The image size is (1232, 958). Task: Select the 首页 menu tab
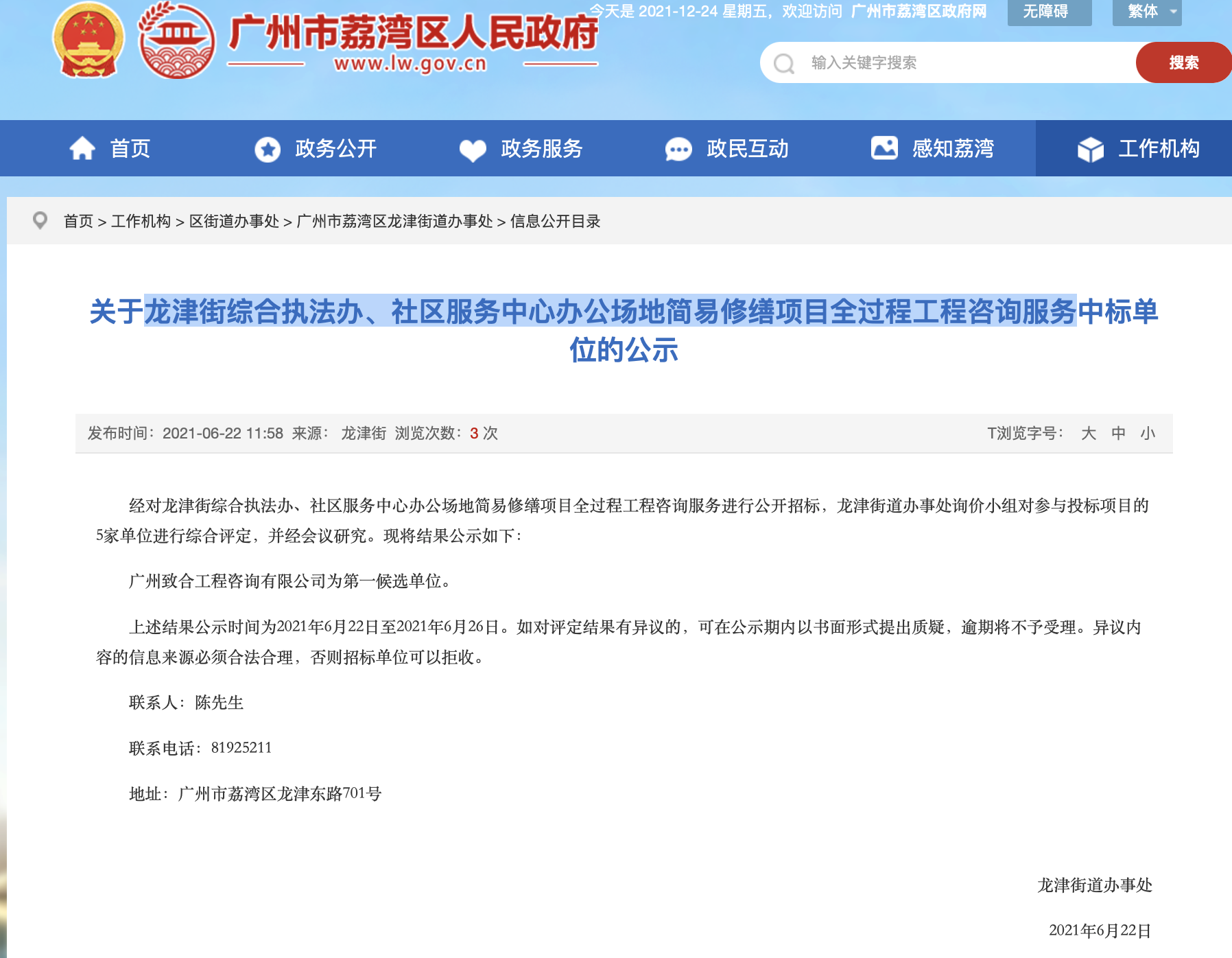pos(130,148)
